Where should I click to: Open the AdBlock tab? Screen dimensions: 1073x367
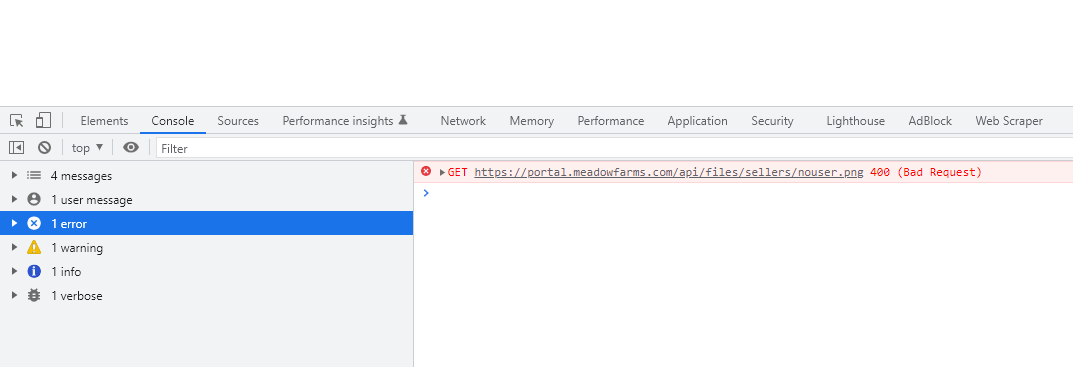click(x=930, y=121)
